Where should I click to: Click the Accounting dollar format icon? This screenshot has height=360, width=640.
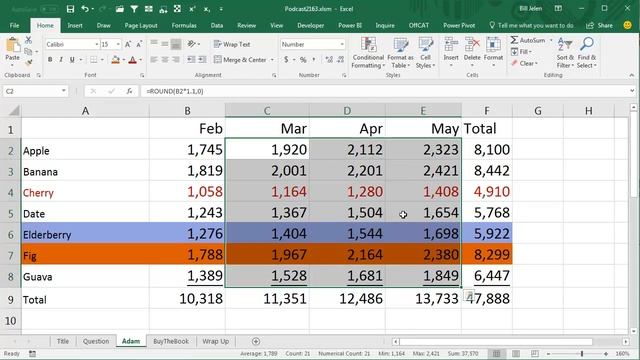point(286,60)
